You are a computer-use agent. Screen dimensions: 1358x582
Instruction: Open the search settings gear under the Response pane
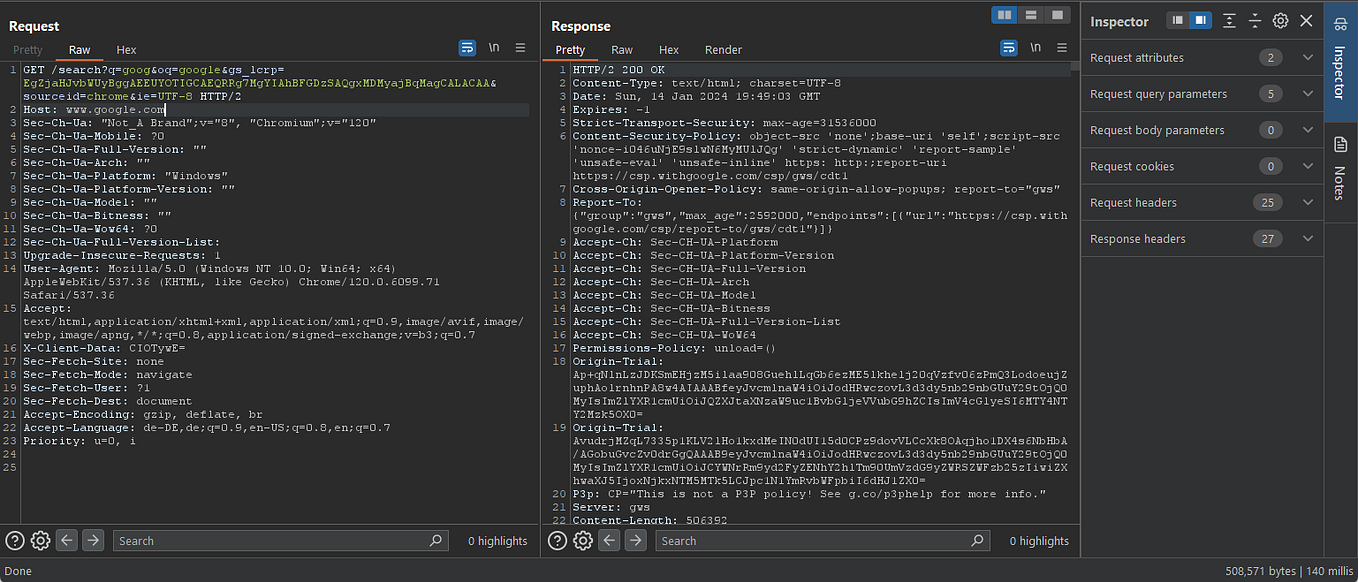coord(582,540)
